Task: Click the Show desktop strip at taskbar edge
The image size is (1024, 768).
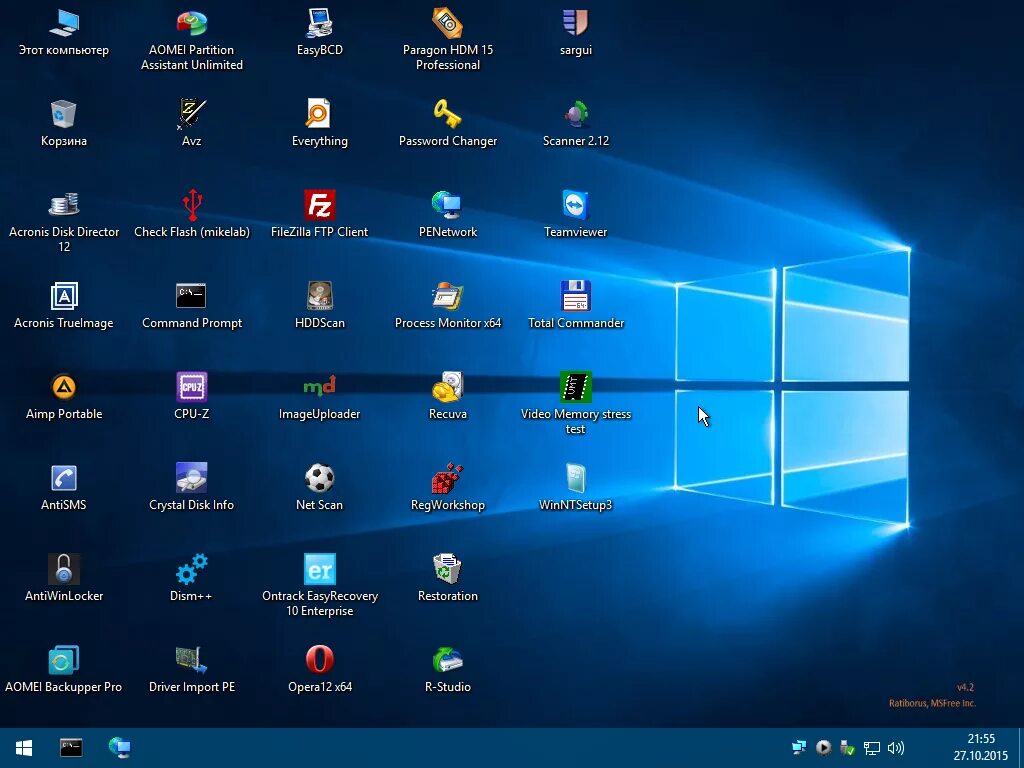Action: coord(1021,748)
